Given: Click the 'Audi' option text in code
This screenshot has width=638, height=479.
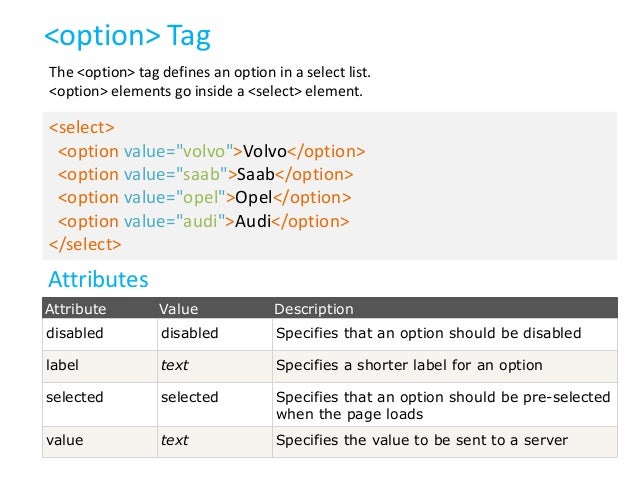Looking at the screenshot, I should point(253,221).
